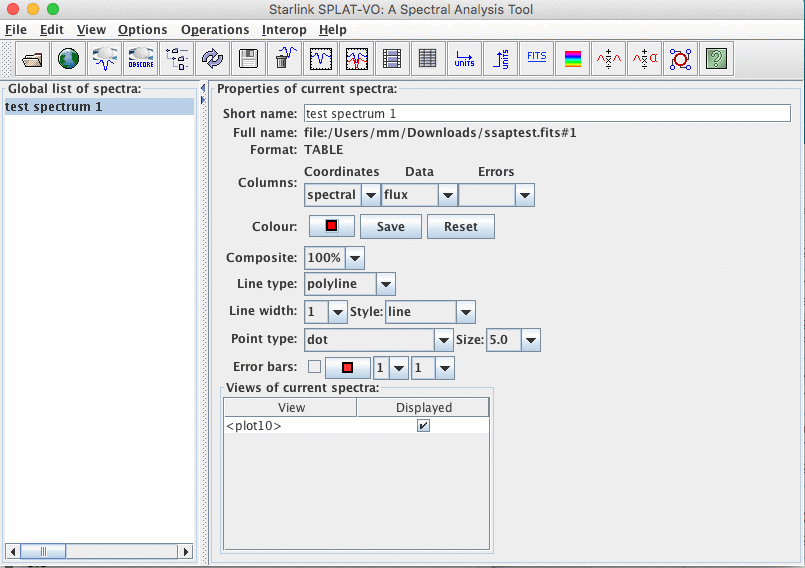The height and width of the screenshot is (568, 805).
Task: Open the Edit menu
Action: [x=52, y=30]
